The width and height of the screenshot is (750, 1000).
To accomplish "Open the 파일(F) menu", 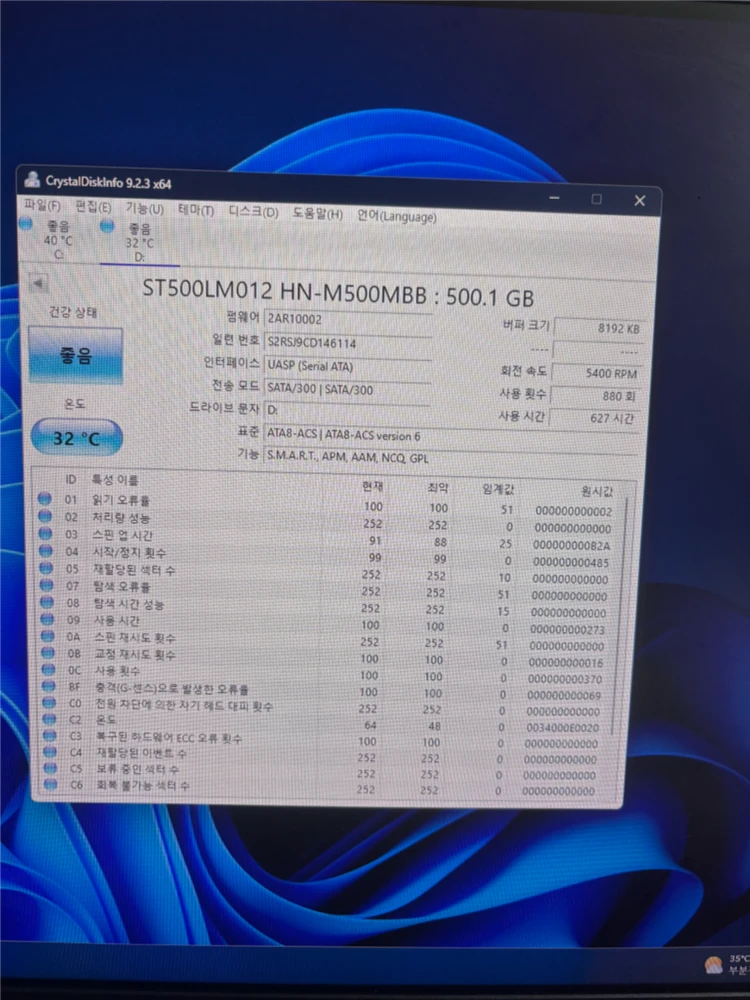I will (x=42, y=205).
